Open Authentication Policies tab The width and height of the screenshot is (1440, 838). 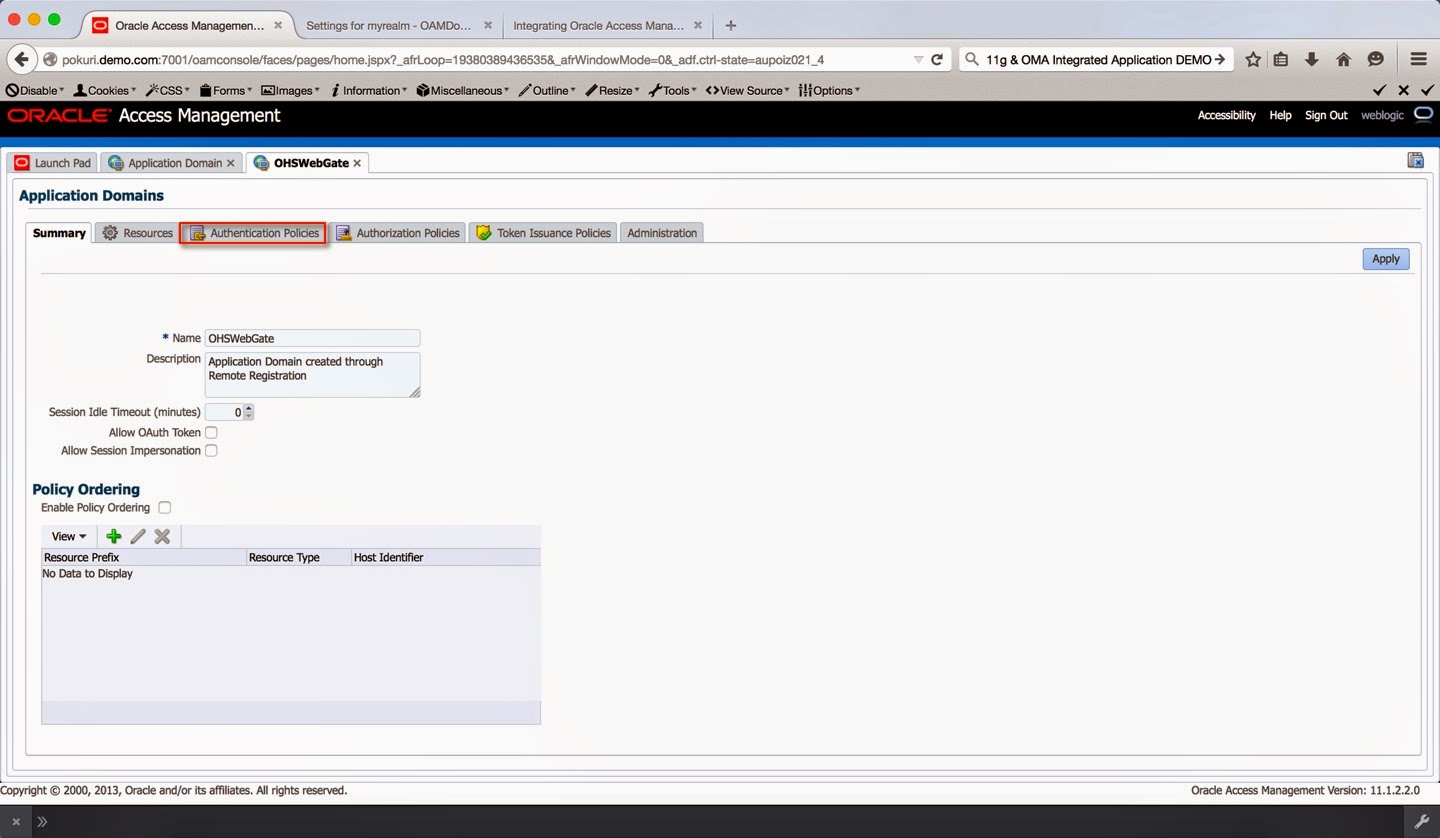[254, 233]
